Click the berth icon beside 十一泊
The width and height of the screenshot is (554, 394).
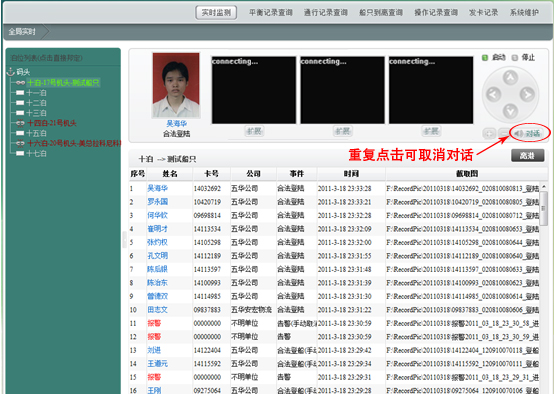20,93
